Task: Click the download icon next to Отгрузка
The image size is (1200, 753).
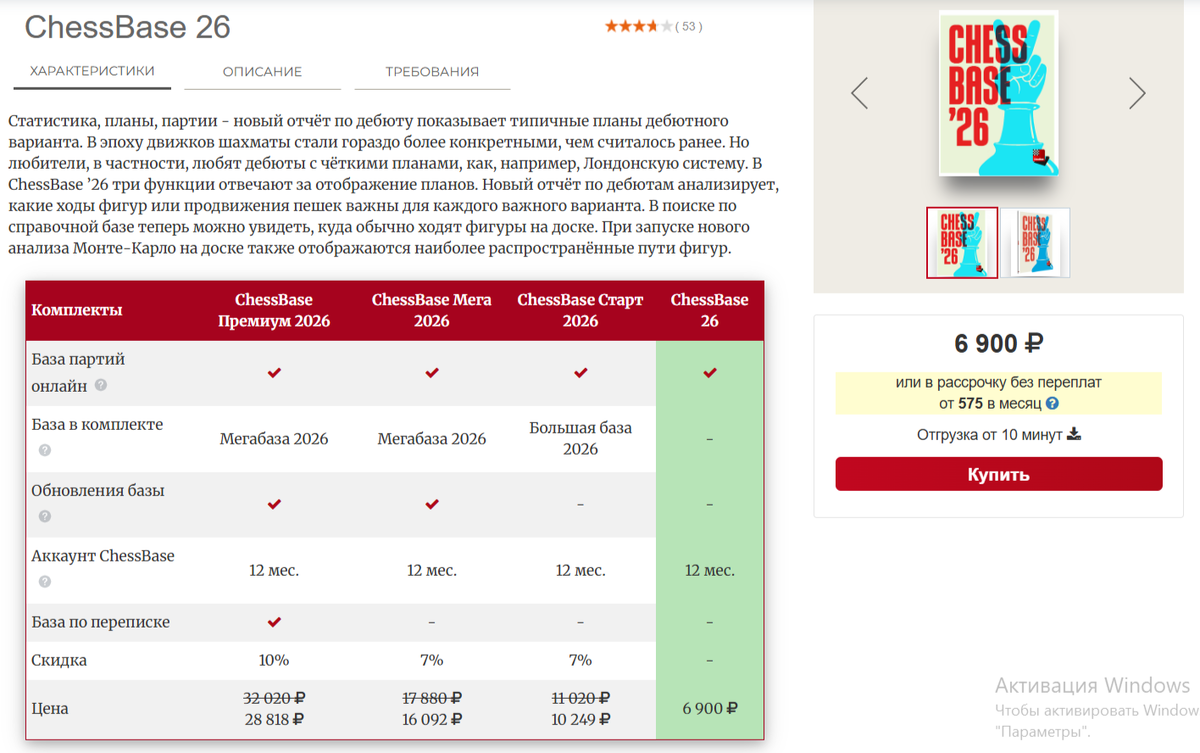Action: [1074, 434]
